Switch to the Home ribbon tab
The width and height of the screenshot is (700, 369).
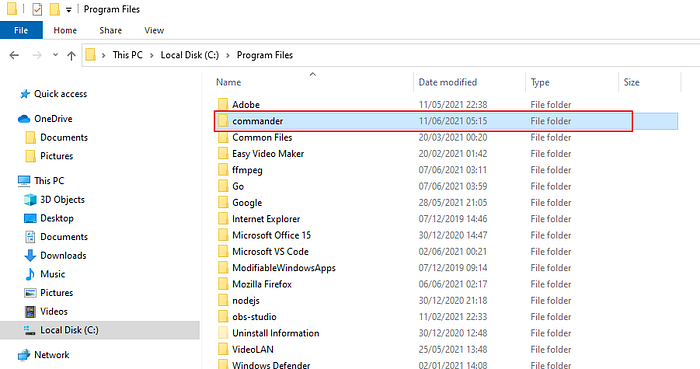(x=65, y=30)
